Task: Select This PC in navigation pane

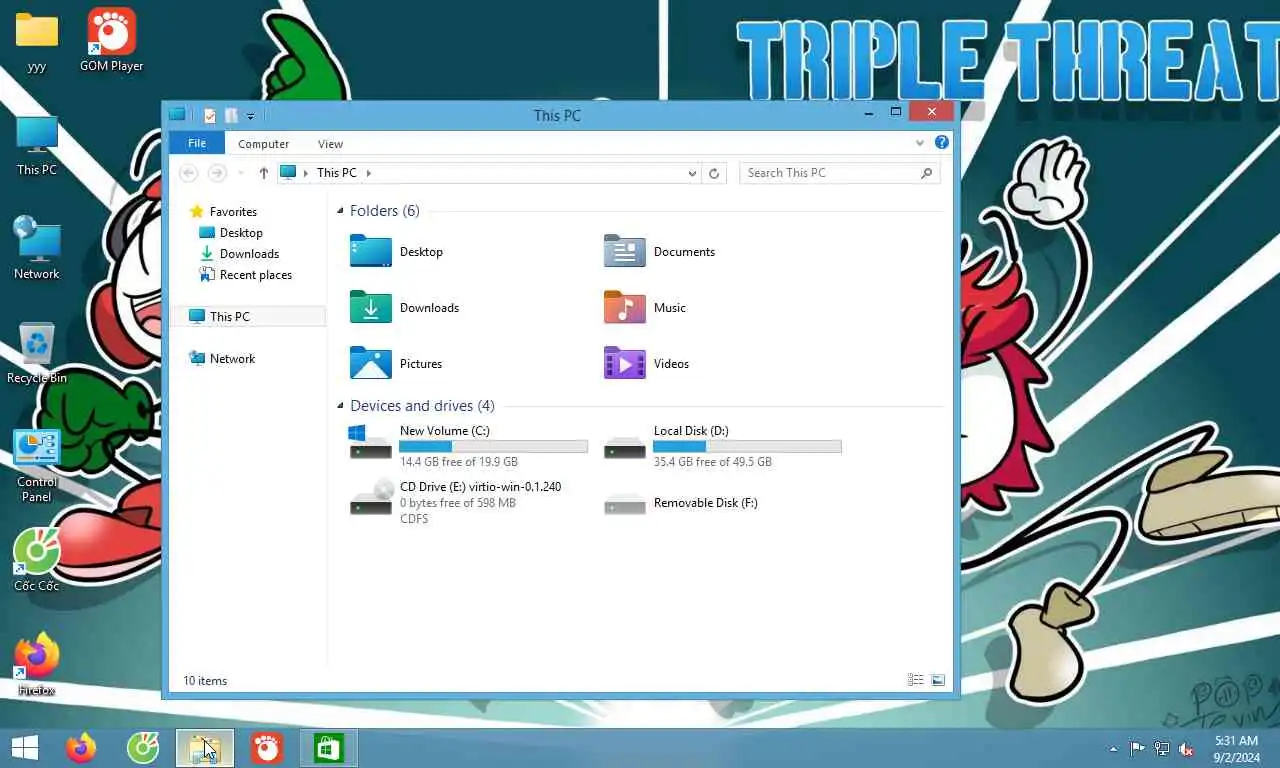Action: tap(229, 317)
